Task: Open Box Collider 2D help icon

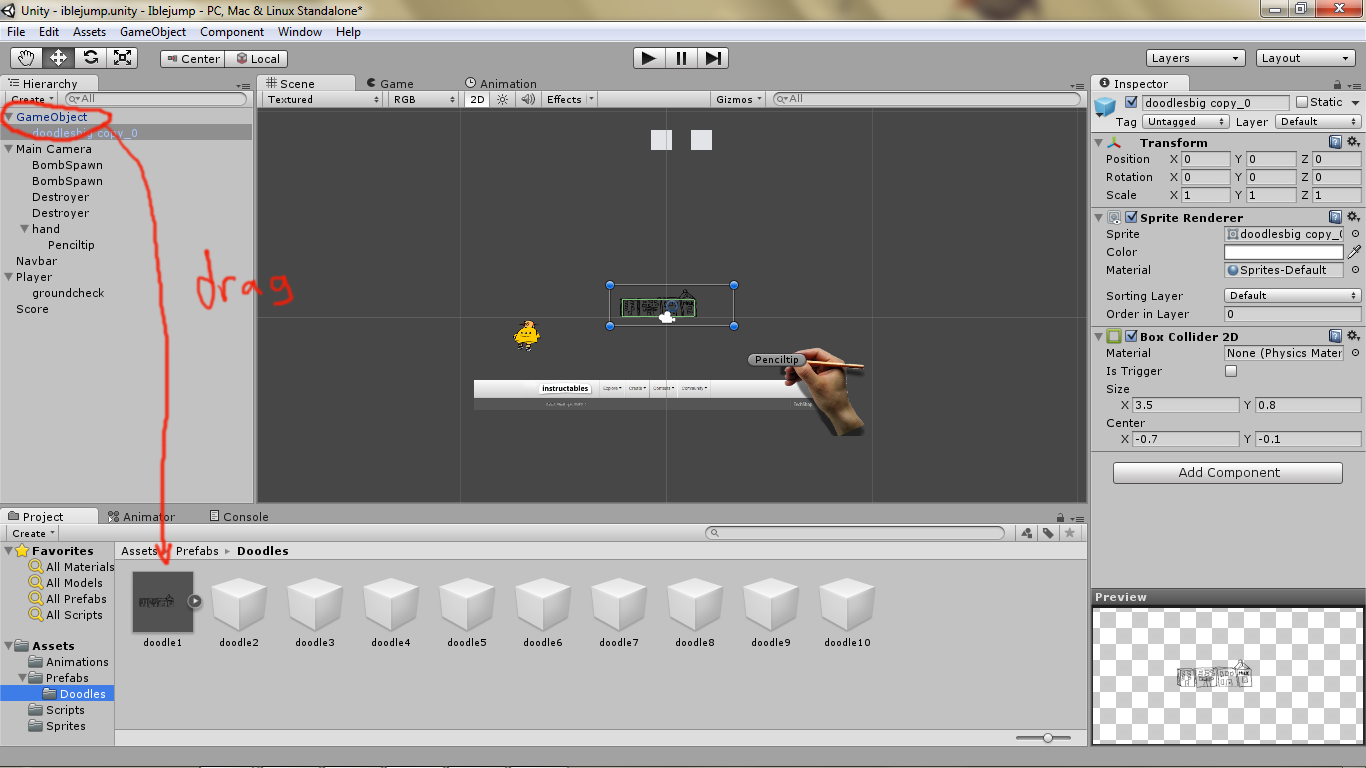Action: coord(1335,336)
